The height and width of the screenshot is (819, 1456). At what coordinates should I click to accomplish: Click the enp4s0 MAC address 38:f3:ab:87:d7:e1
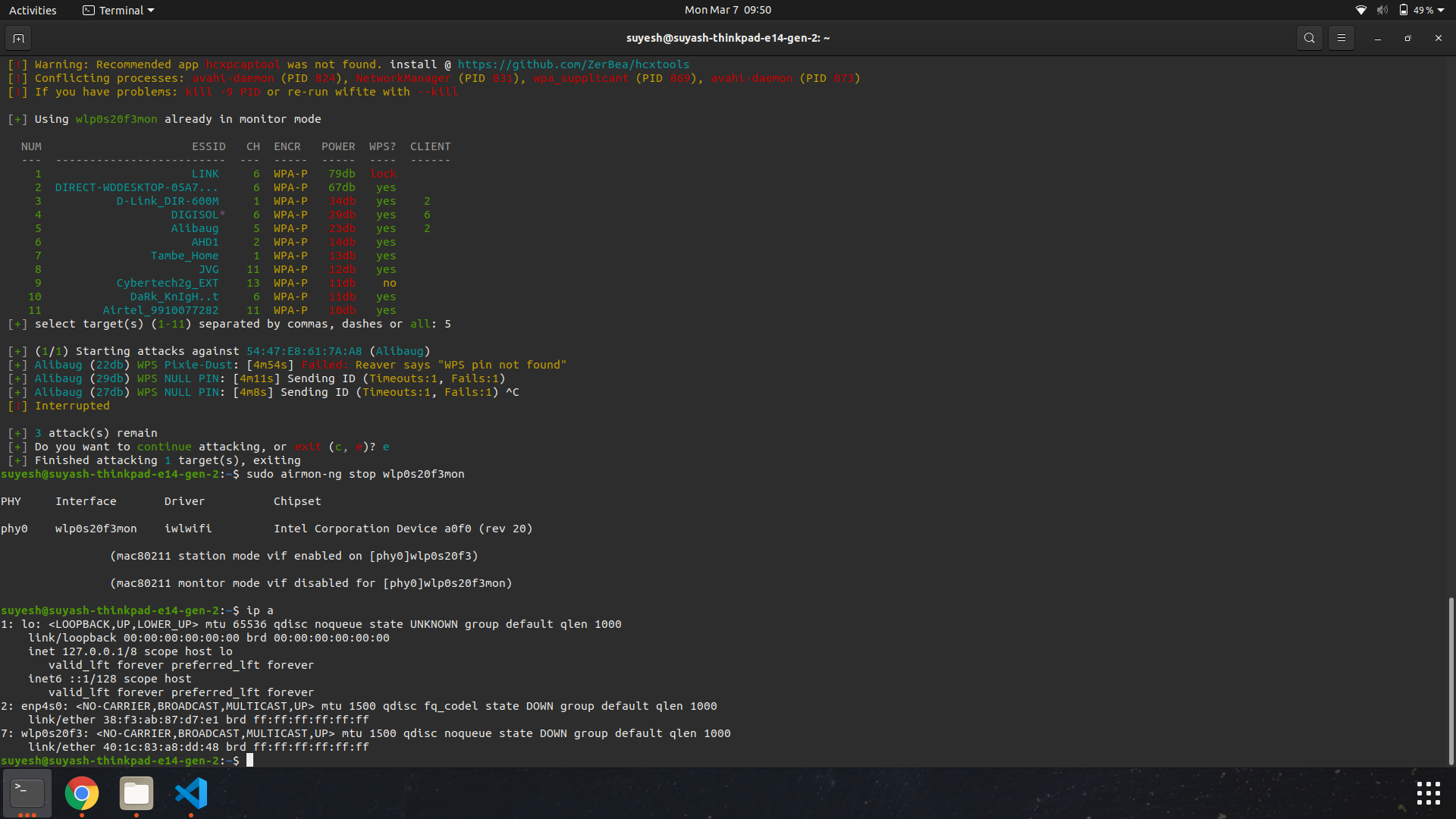point(161,720)
